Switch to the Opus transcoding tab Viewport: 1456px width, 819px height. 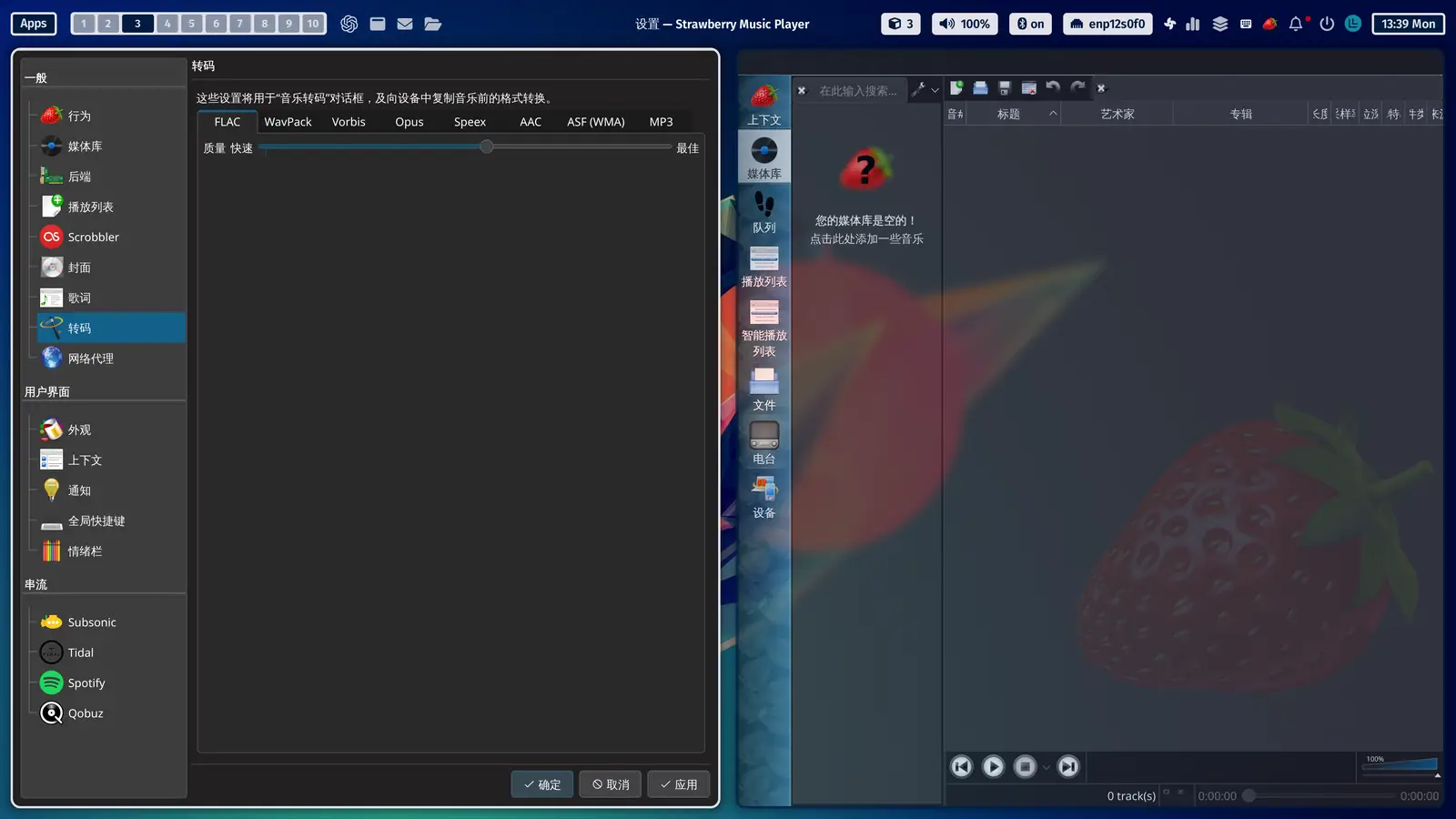[409, 122]
